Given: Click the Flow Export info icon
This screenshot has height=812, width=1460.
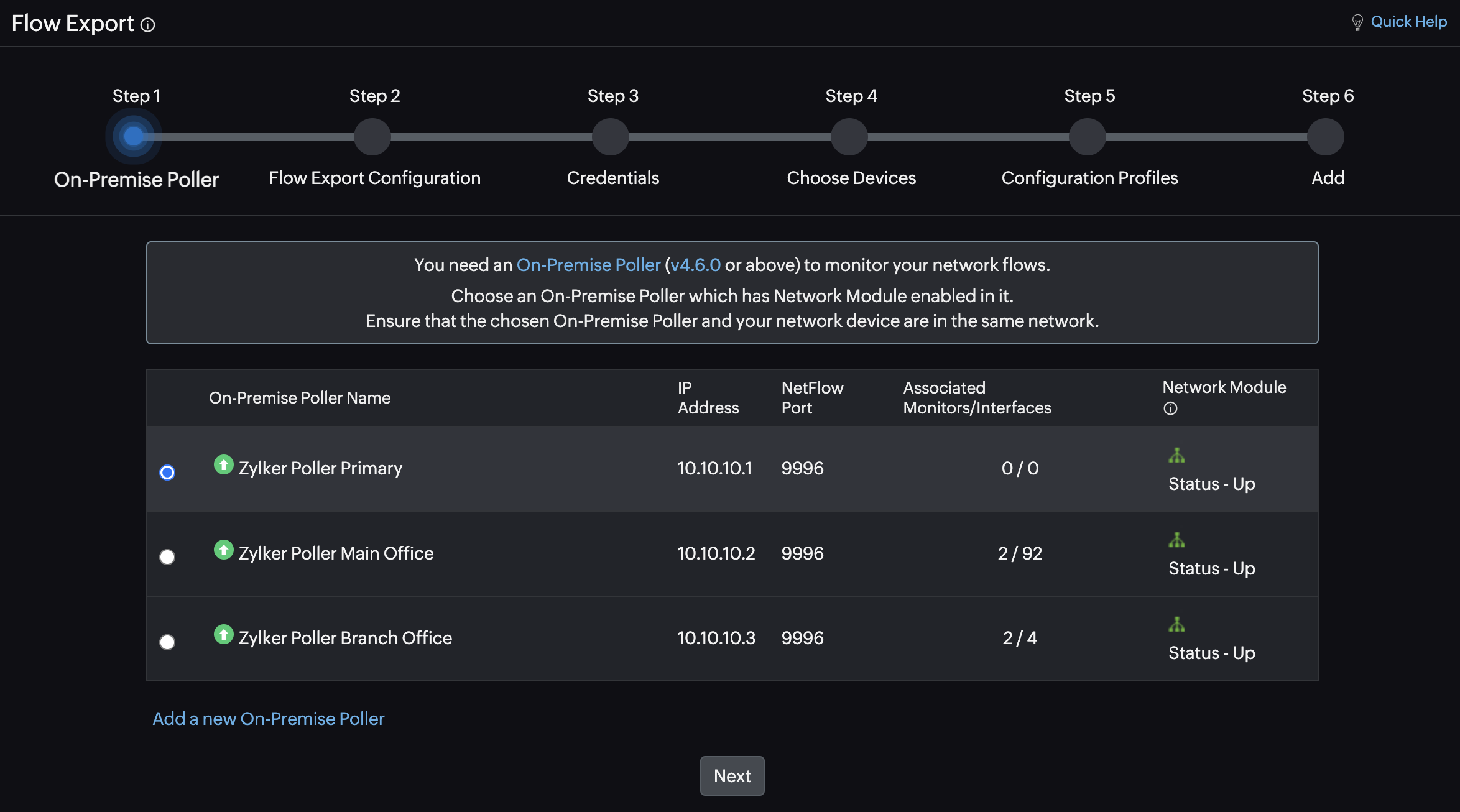Looking at the screenshot, I should point(147,25).
